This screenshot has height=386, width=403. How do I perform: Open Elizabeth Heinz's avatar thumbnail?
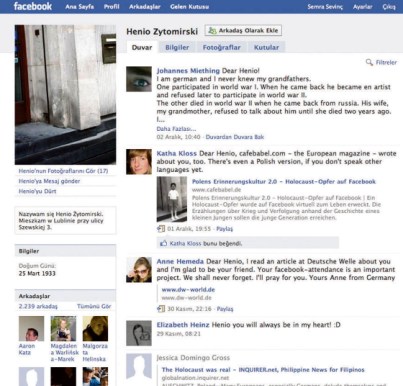click(x=139, y=333)
